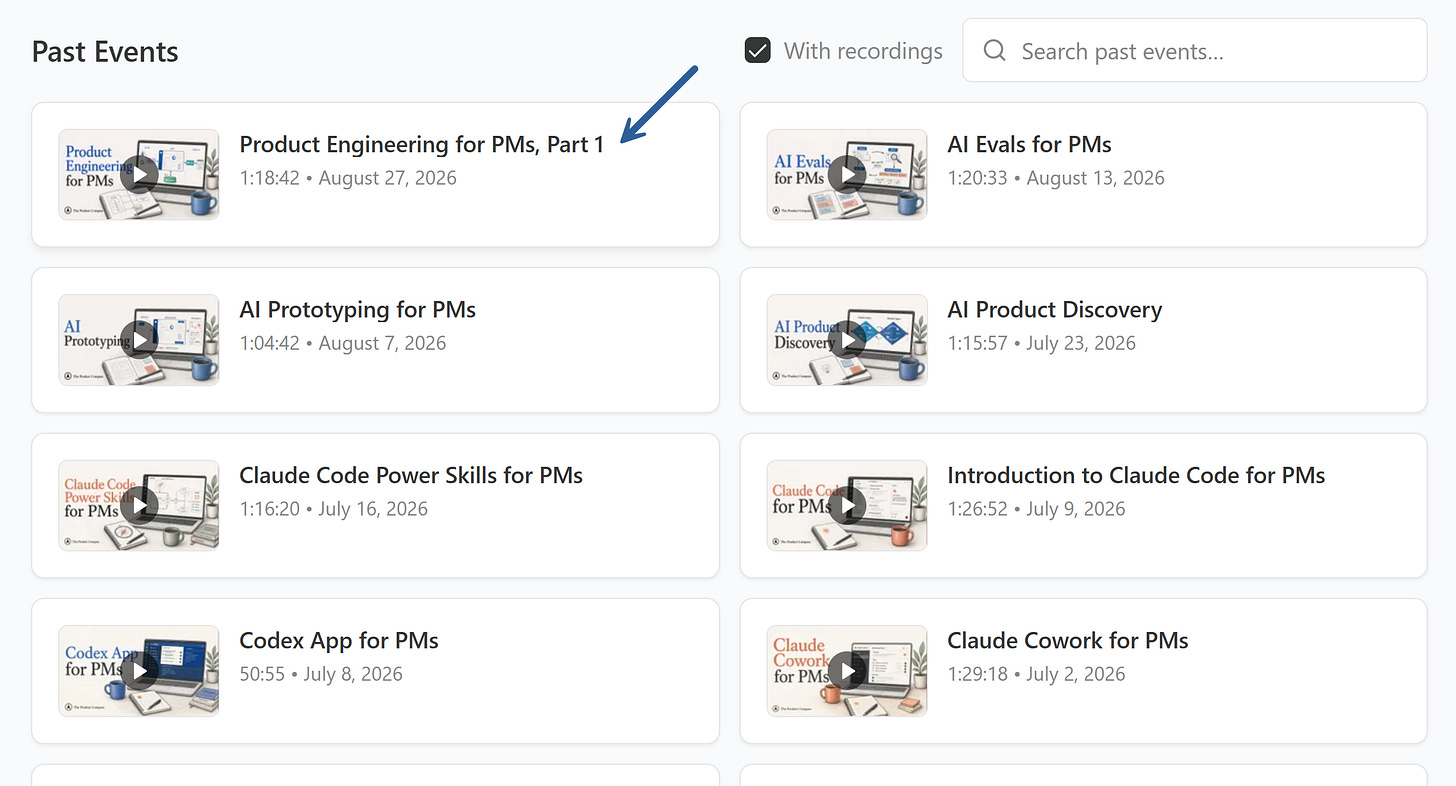Open Introduction to Claude Code for PMs title
The height and width of the screenshot is (786, 1456).
tap(1136, 475)
